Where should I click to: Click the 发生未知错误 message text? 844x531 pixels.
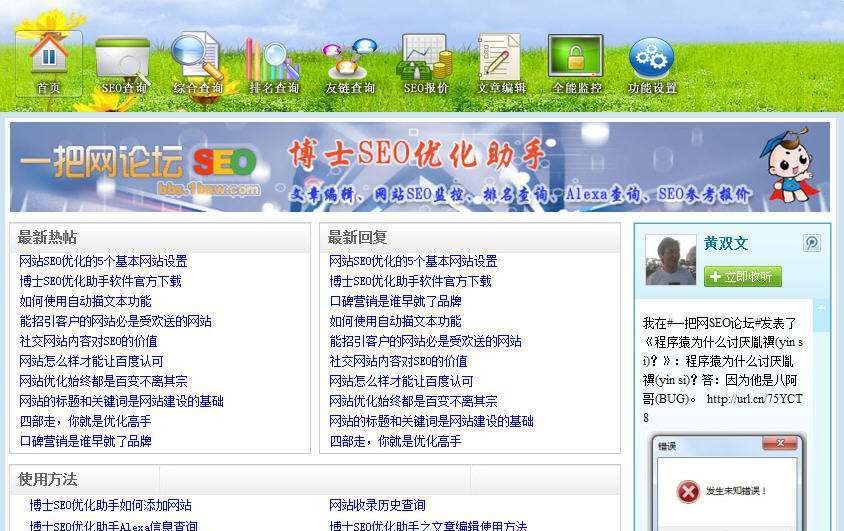coord(736,491)
